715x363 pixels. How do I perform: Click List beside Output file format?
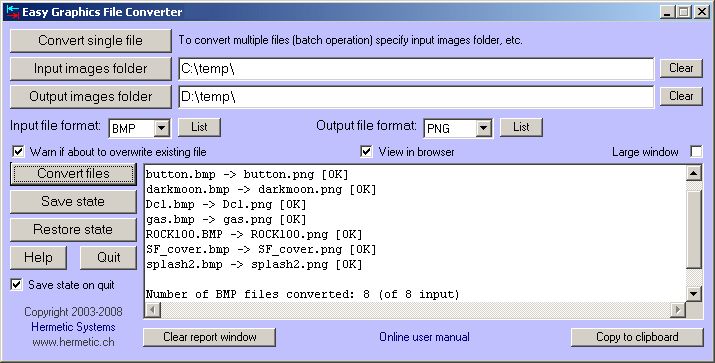521,127
